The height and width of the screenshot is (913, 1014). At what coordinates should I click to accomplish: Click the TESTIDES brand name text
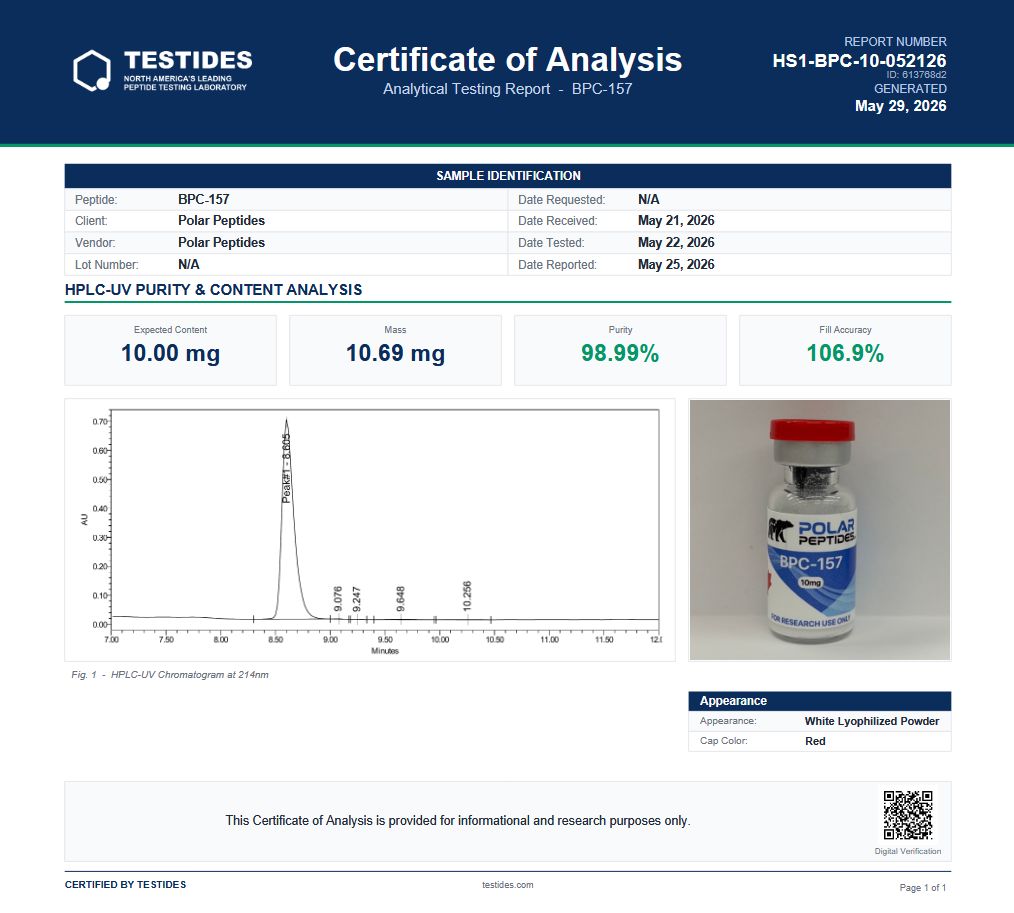click(x=188, y=60)
